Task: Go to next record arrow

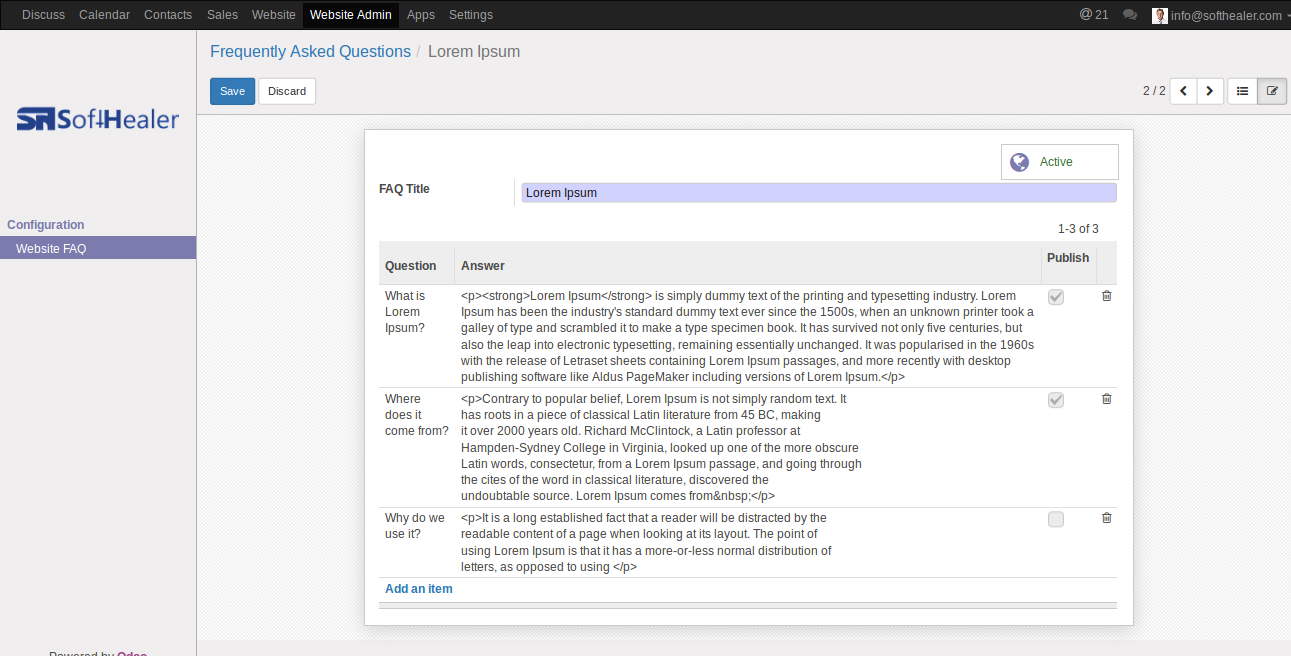Action: point(1211,91)
